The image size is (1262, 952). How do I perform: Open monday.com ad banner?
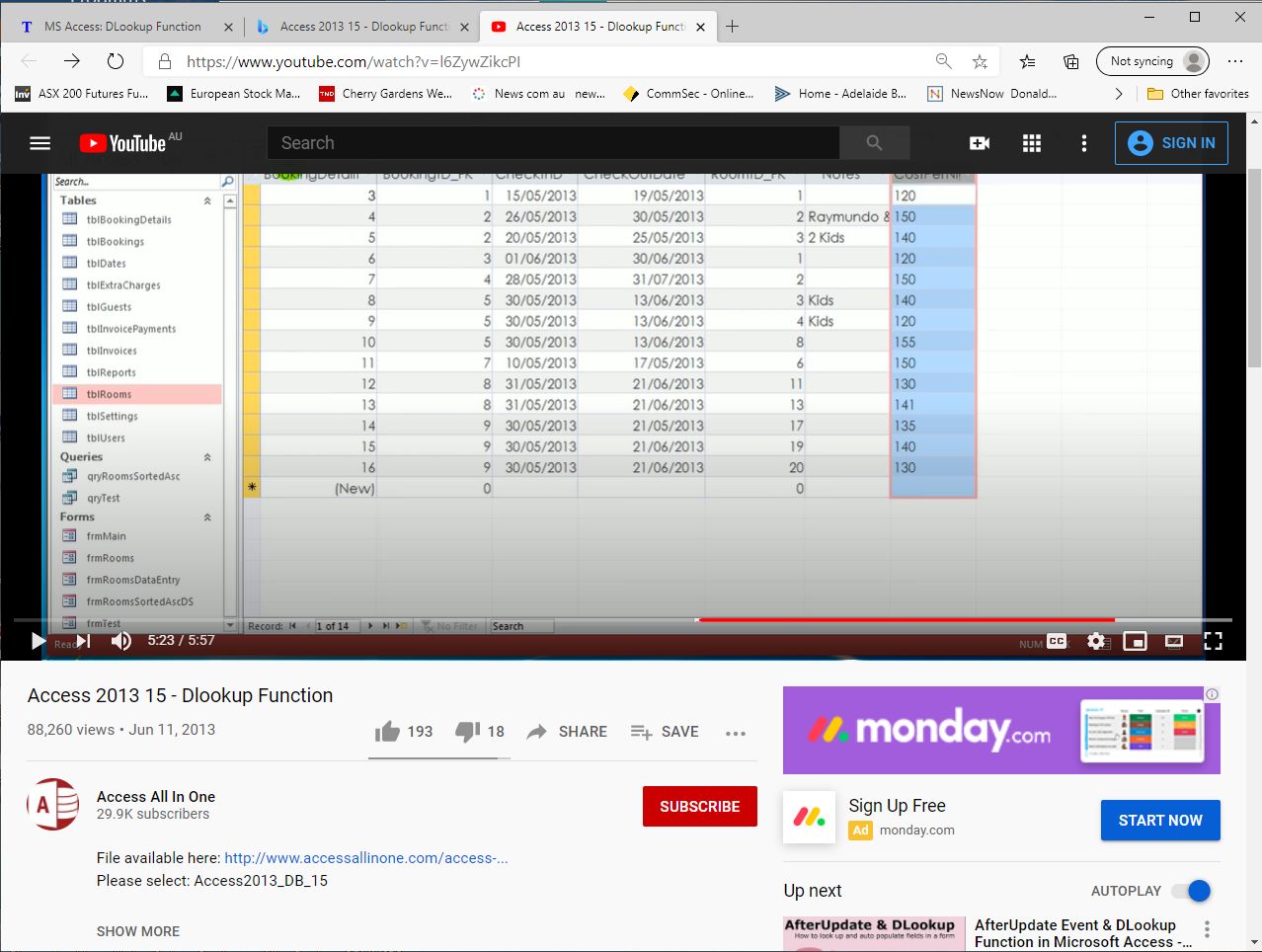[1001, 731]
